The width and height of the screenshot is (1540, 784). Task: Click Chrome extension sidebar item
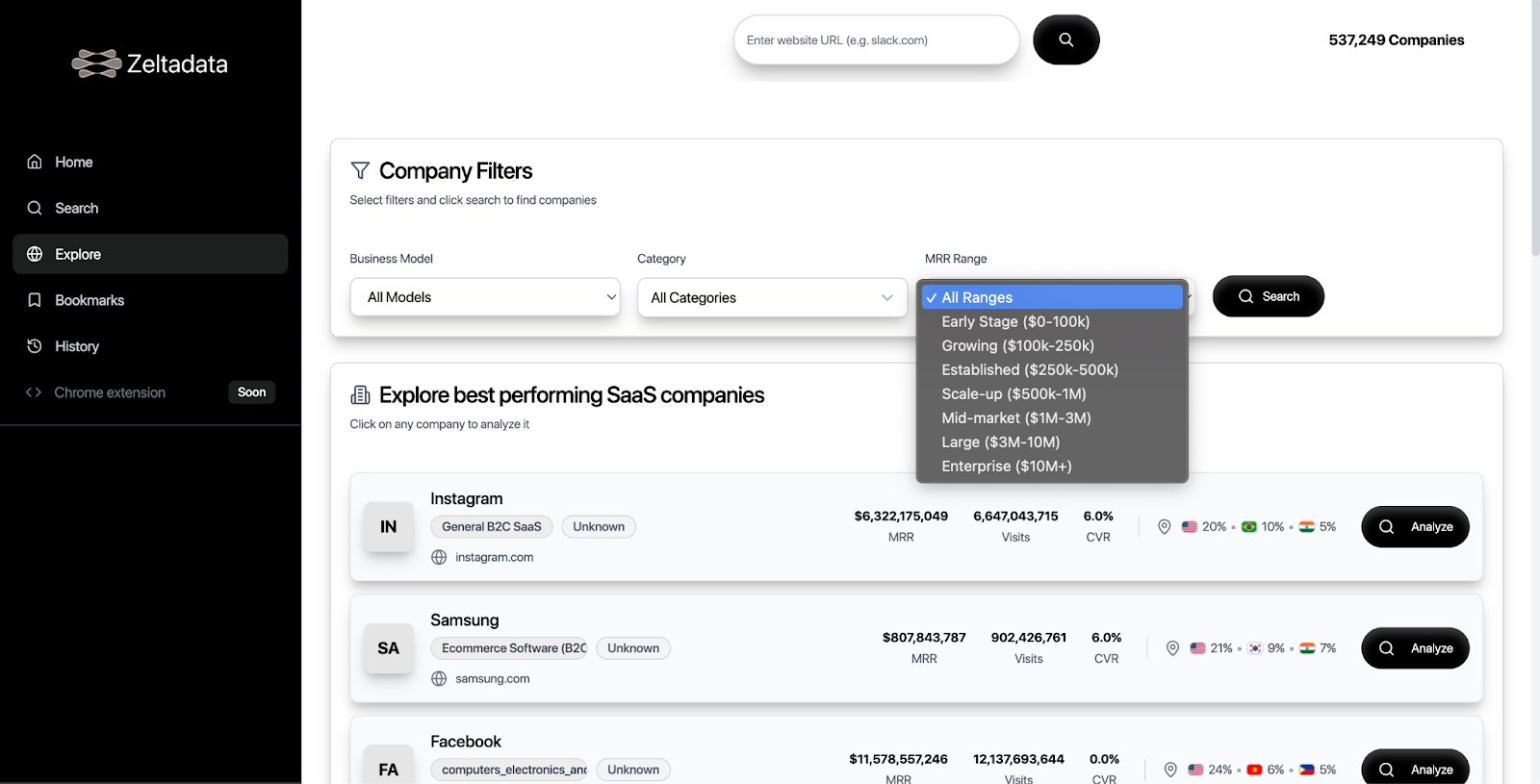150,392
